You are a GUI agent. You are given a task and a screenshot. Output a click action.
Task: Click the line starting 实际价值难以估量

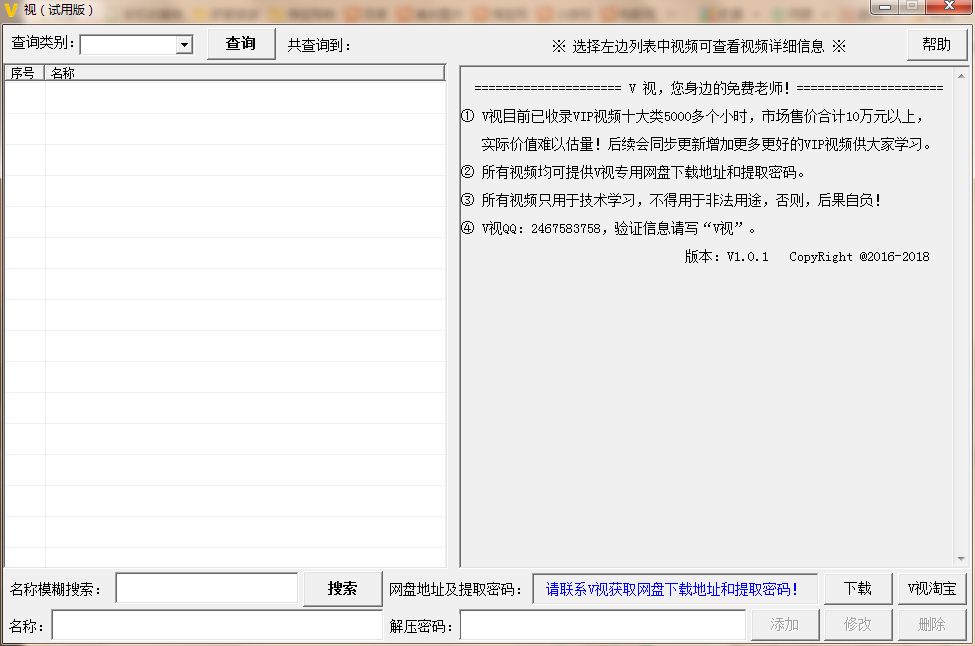[707, 144]
